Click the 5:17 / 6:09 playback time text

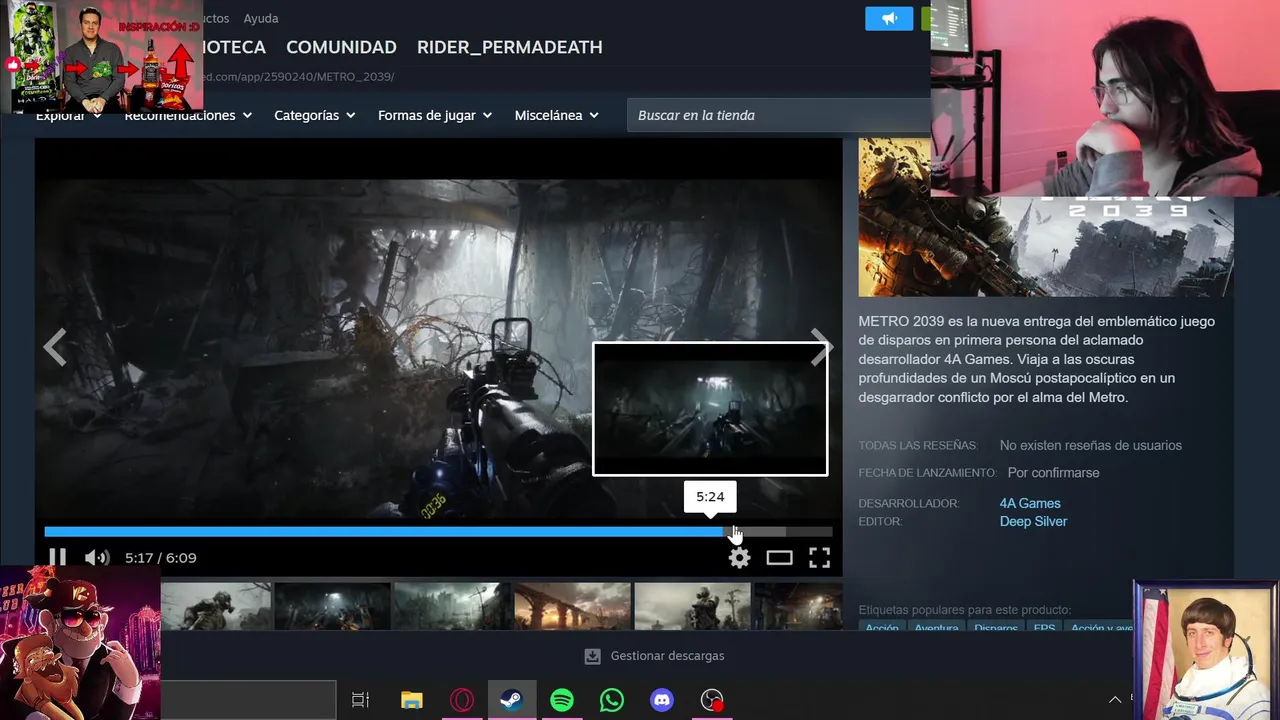point(161,558)
